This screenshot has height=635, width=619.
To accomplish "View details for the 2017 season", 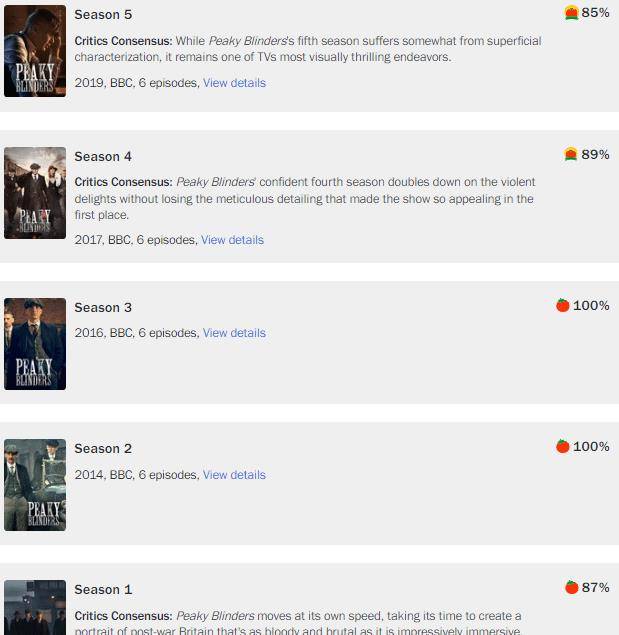I will tap(232, 240).
